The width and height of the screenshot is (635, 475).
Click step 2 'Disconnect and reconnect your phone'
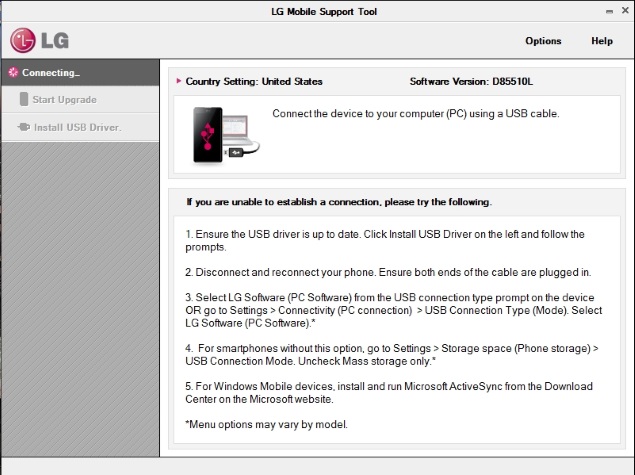tap(388, 272)
